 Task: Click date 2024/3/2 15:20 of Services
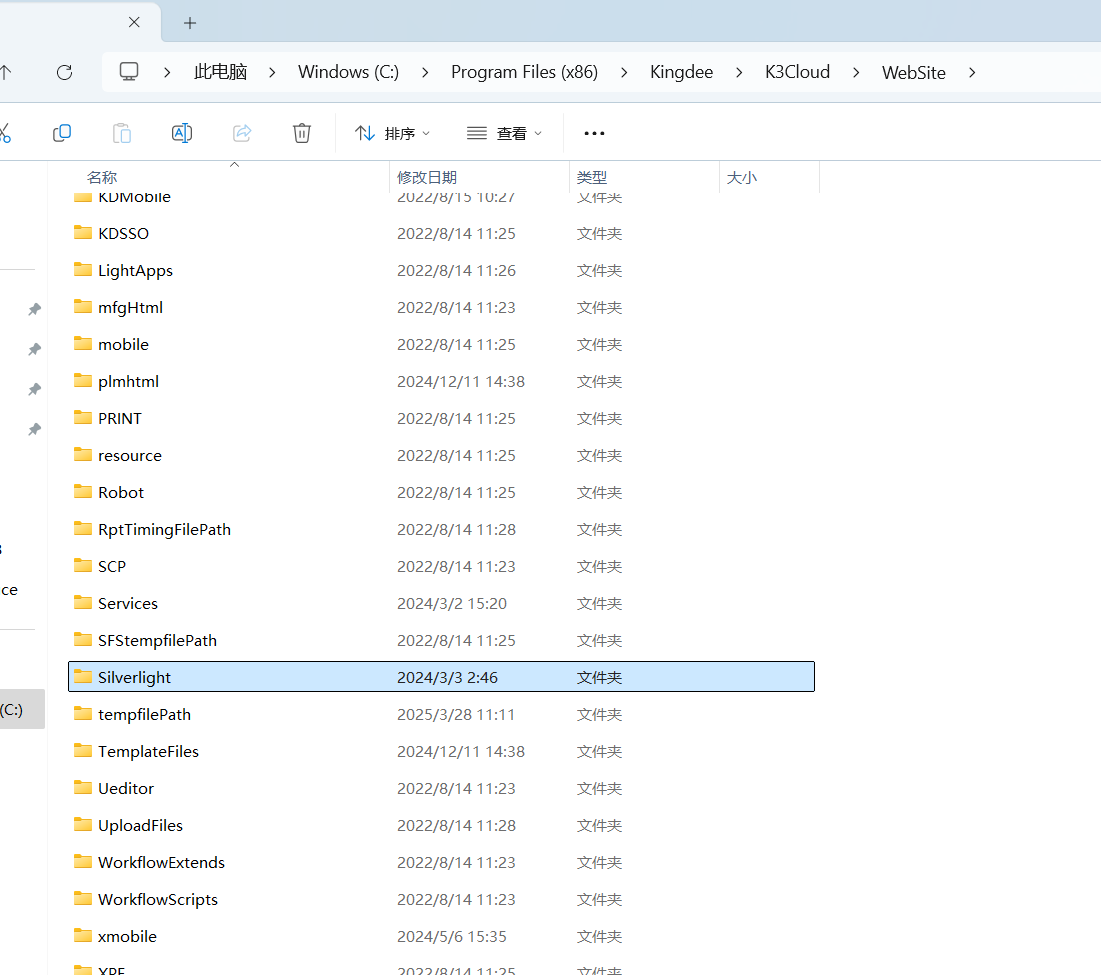[451, 604]
